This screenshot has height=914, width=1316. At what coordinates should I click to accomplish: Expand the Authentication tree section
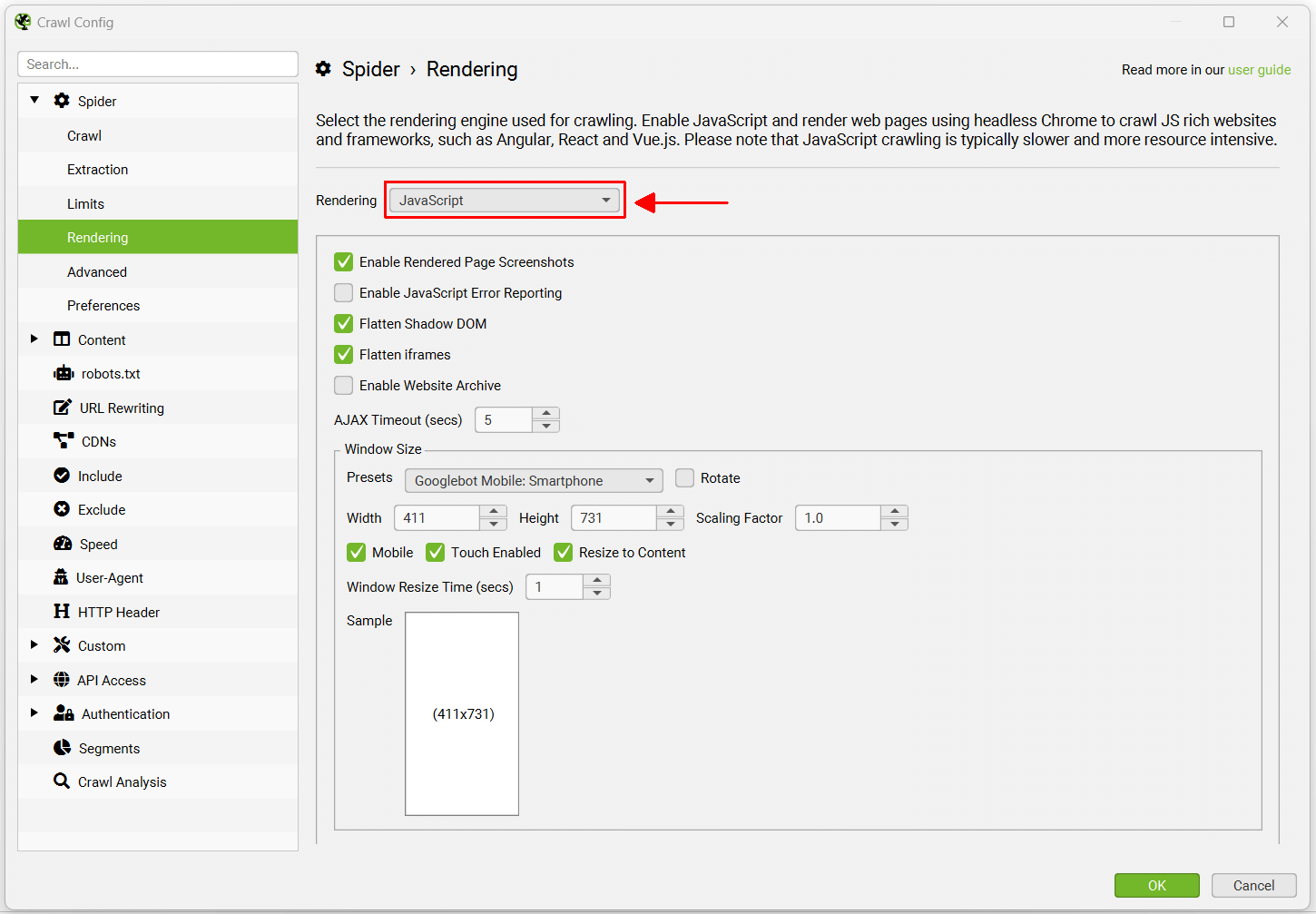coord(34,713)
